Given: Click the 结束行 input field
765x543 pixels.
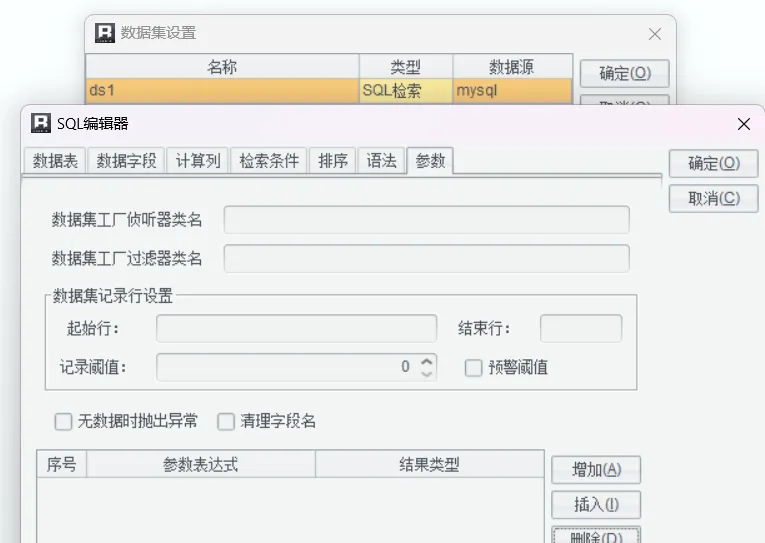Looking at the screenshot, I should 581,328.
